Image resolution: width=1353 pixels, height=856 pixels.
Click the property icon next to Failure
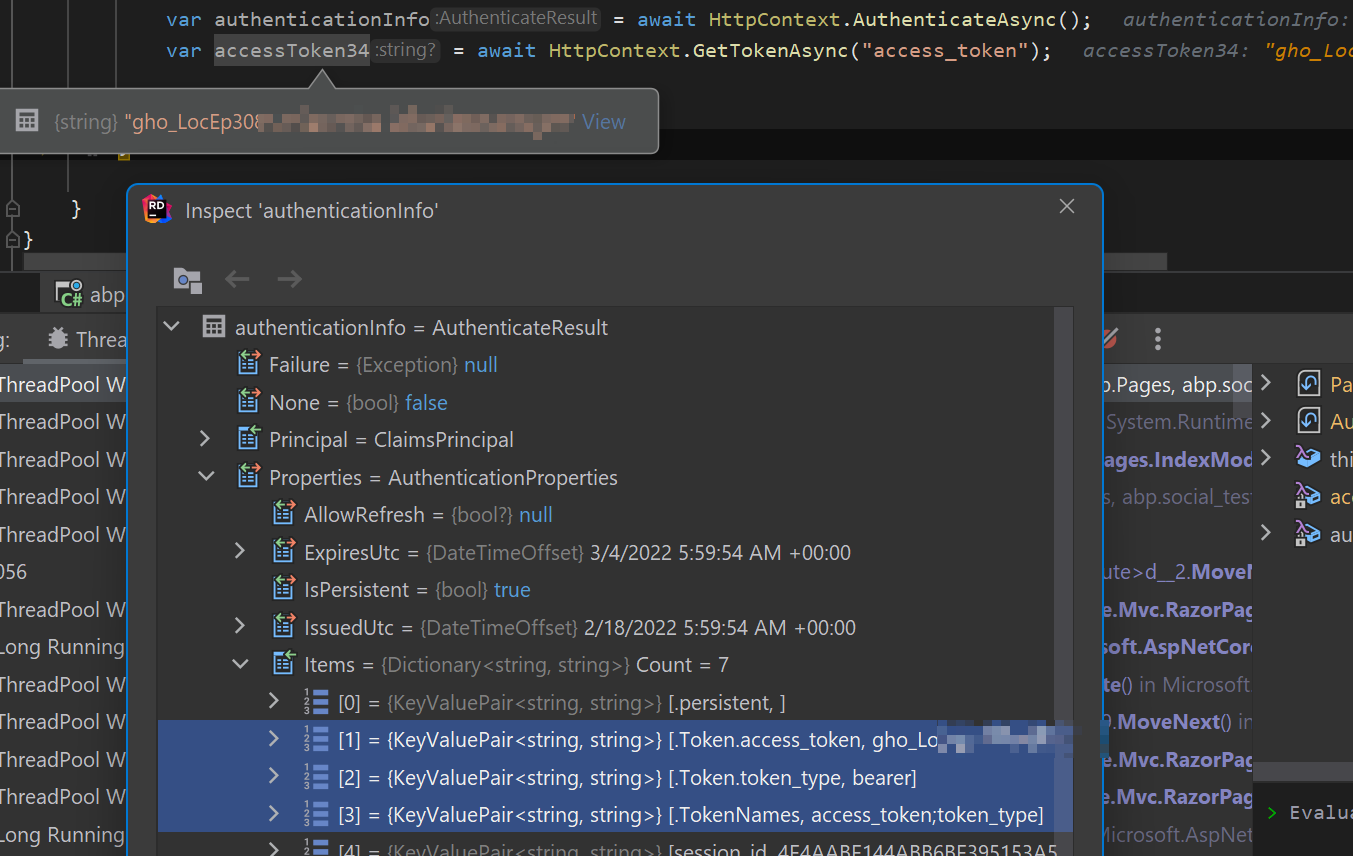tap(249, 365)
